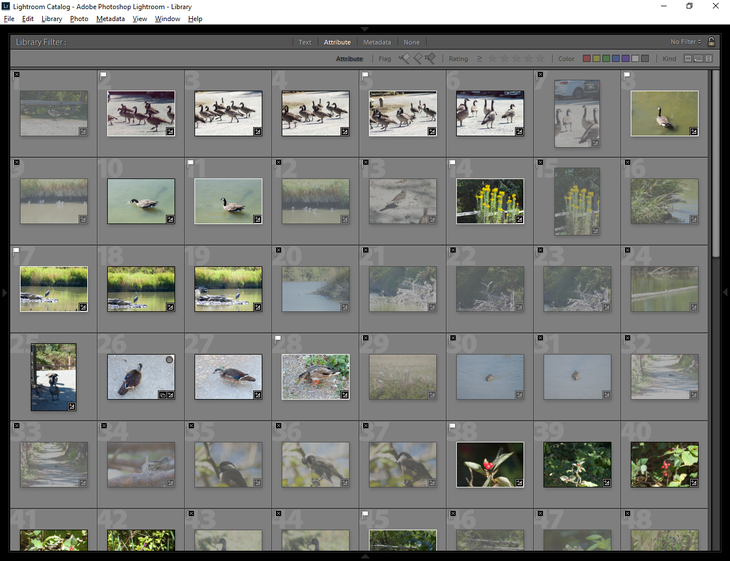Click the adjustments badge on photo 25 goose
This screenshot has height=561, width=730.
[x=72, y=406]
